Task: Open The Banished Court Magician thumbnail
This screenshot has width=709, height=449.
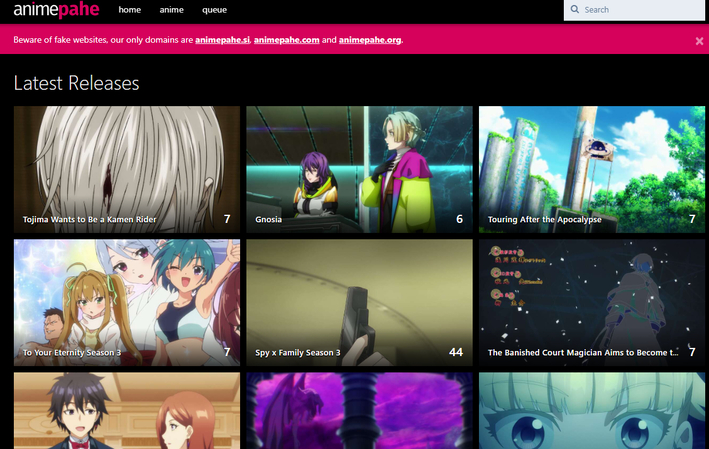Action: click(x=592, y=302)
